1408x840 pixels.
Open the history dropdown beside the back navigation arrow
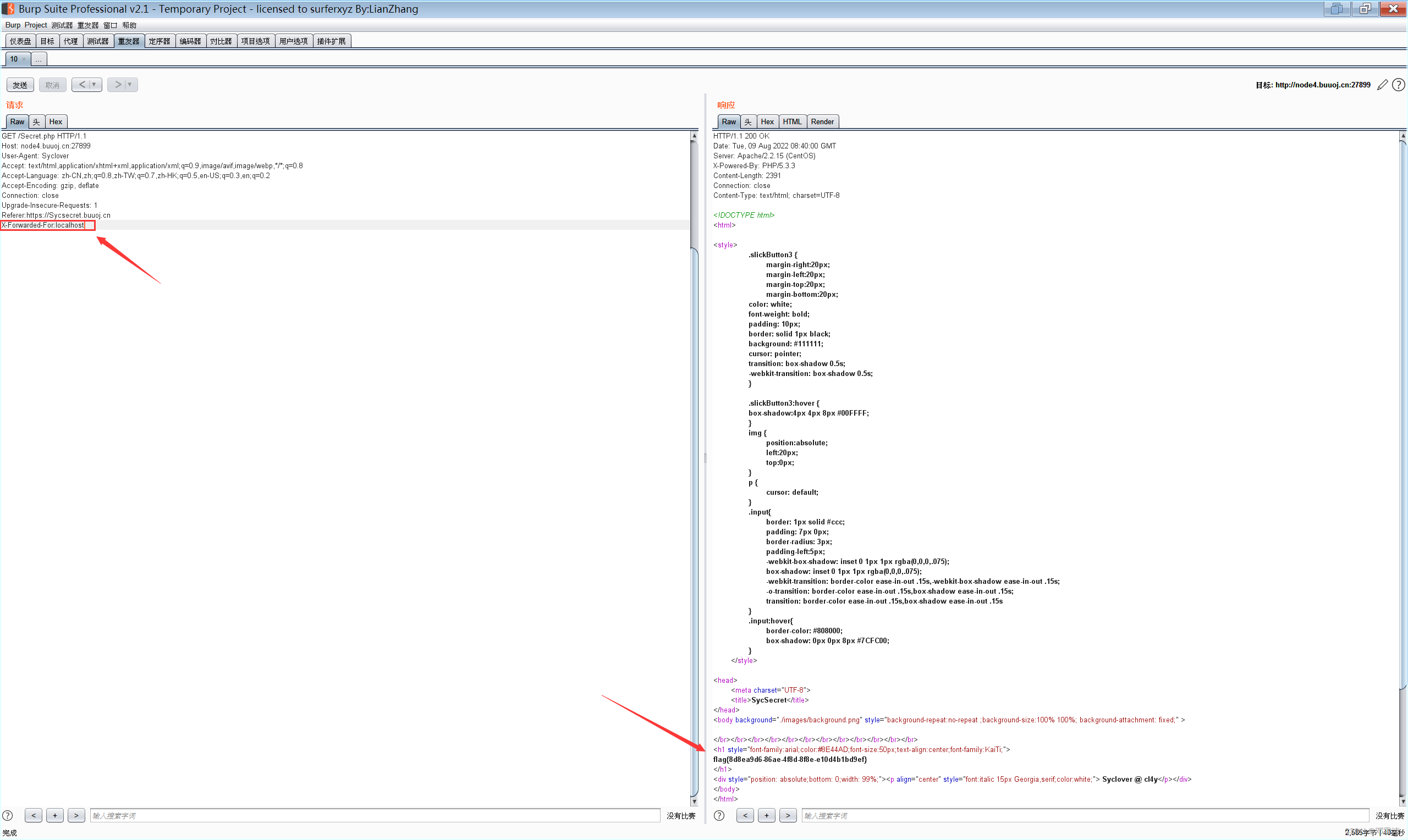[94, 84]
